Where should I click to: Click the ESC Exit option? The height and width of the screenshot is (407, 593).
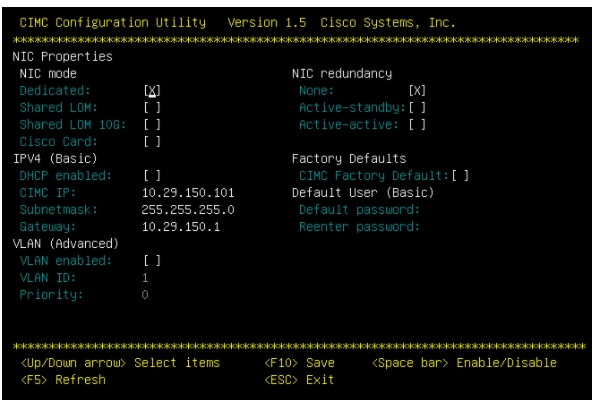pos(299,380)
